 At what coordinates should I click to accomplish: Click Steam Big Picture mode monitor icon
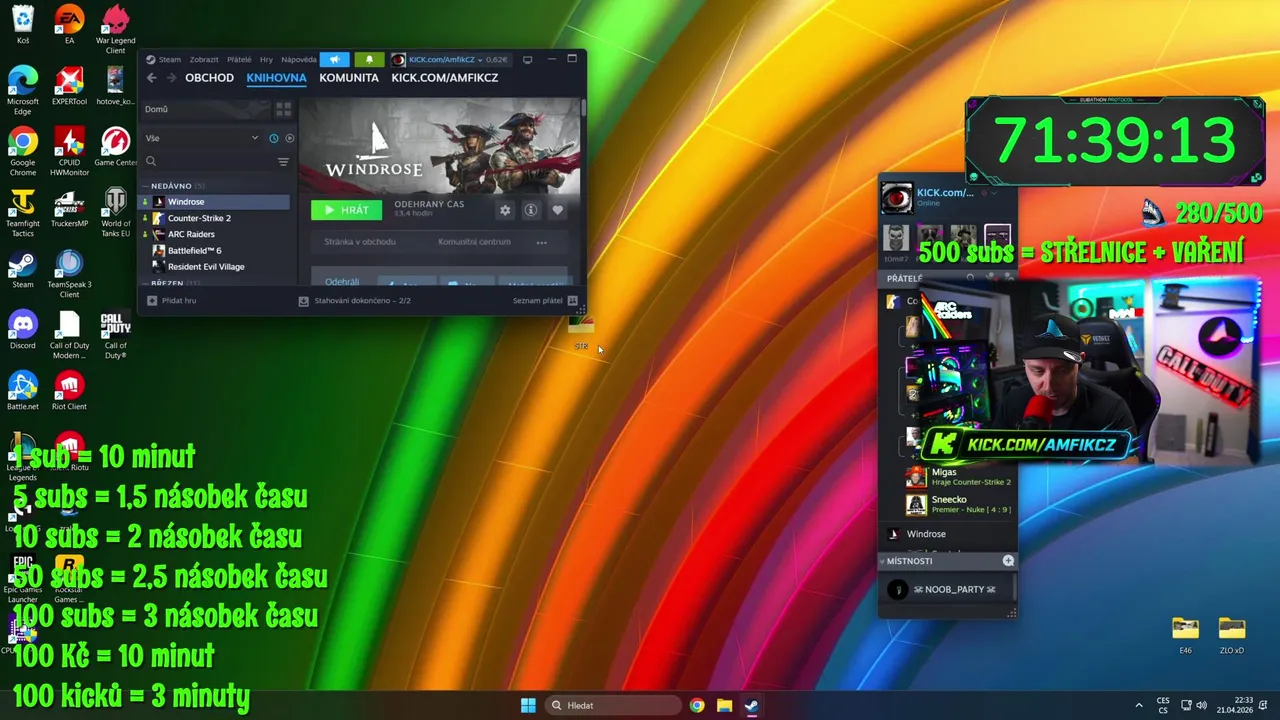pos(528,59)
